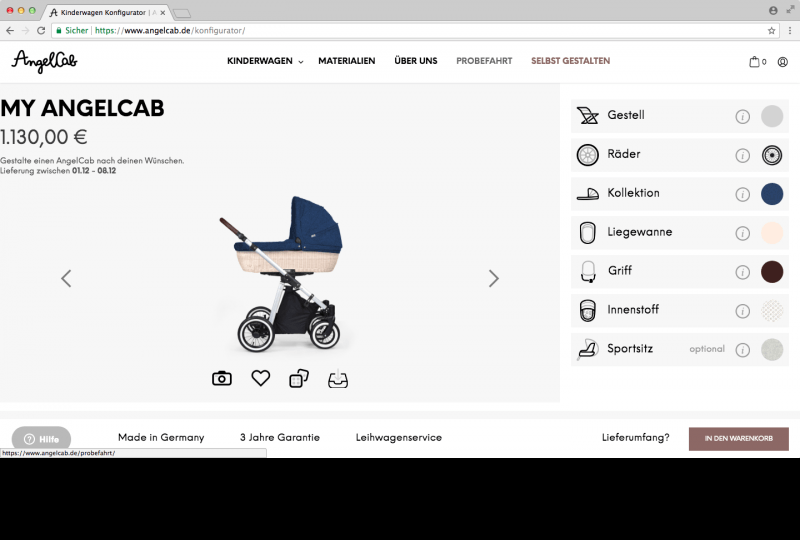Screen dimensions: 800x540
Task: Show previous stroller view with left chevron
Action: [x=66, y=278]
